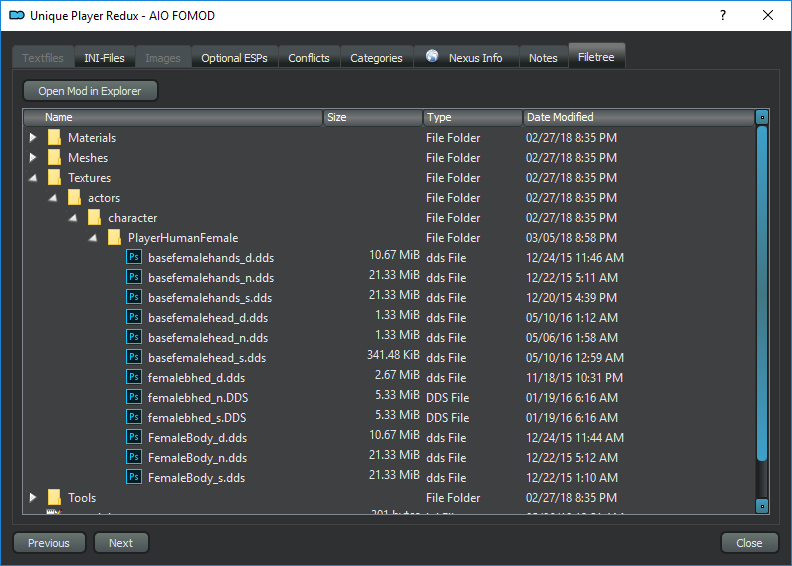The height and width of the screenshot is (566, 792).
Task: Click the 2.67 MiB size value
Action: (397, 375)
